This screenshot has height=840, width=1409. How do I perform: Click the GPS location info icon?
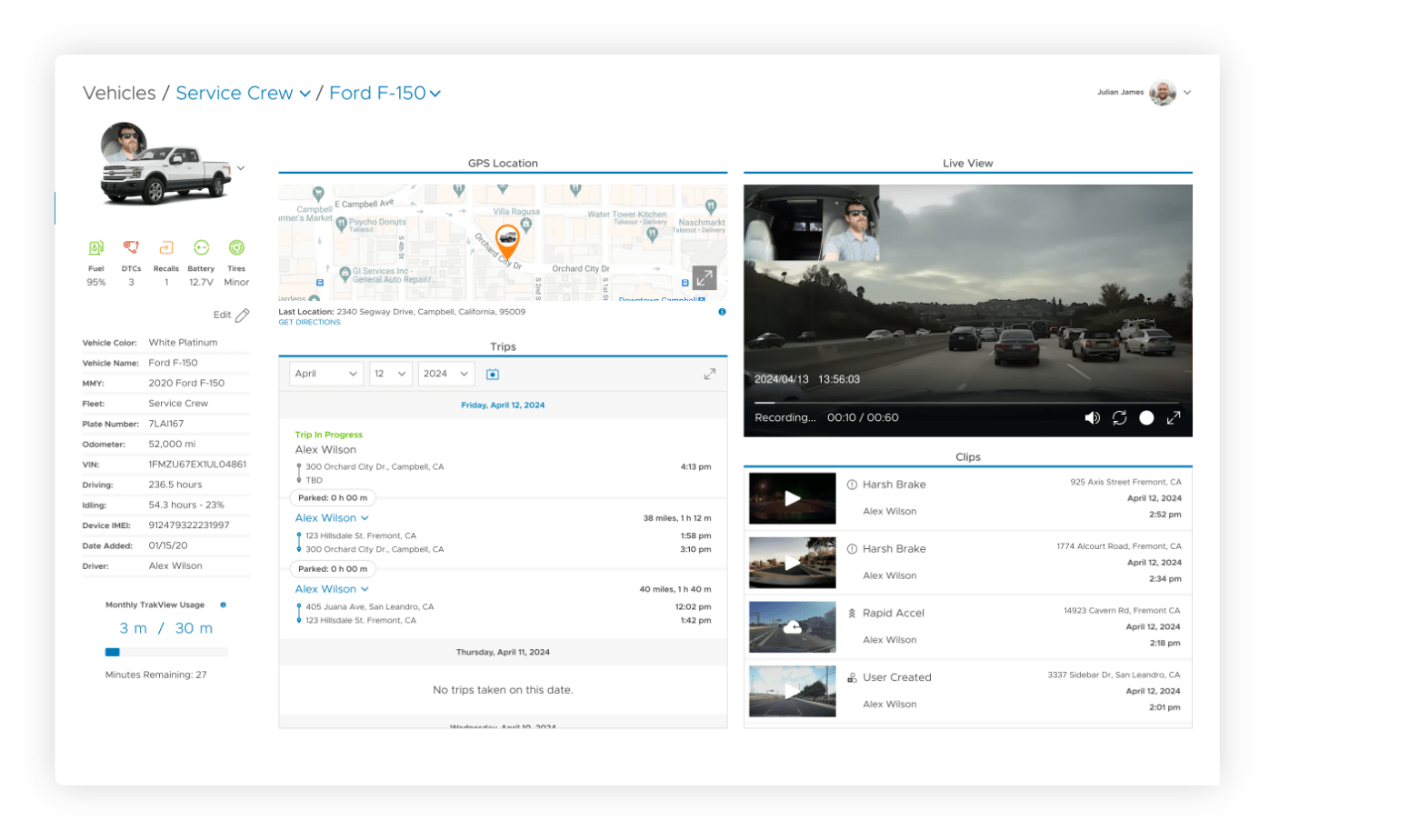(x=722, y=312)
